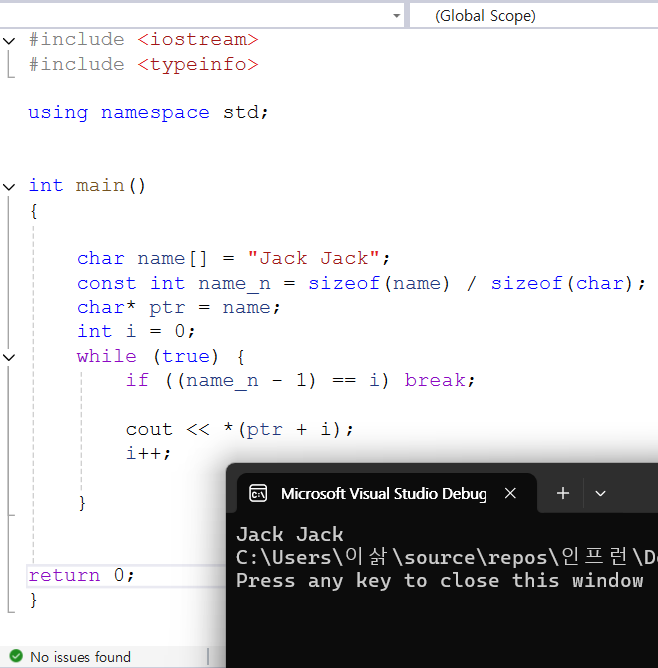658x668 pixels.
Task: Click the #include <iostream> line
Action: tap(144, 40)
